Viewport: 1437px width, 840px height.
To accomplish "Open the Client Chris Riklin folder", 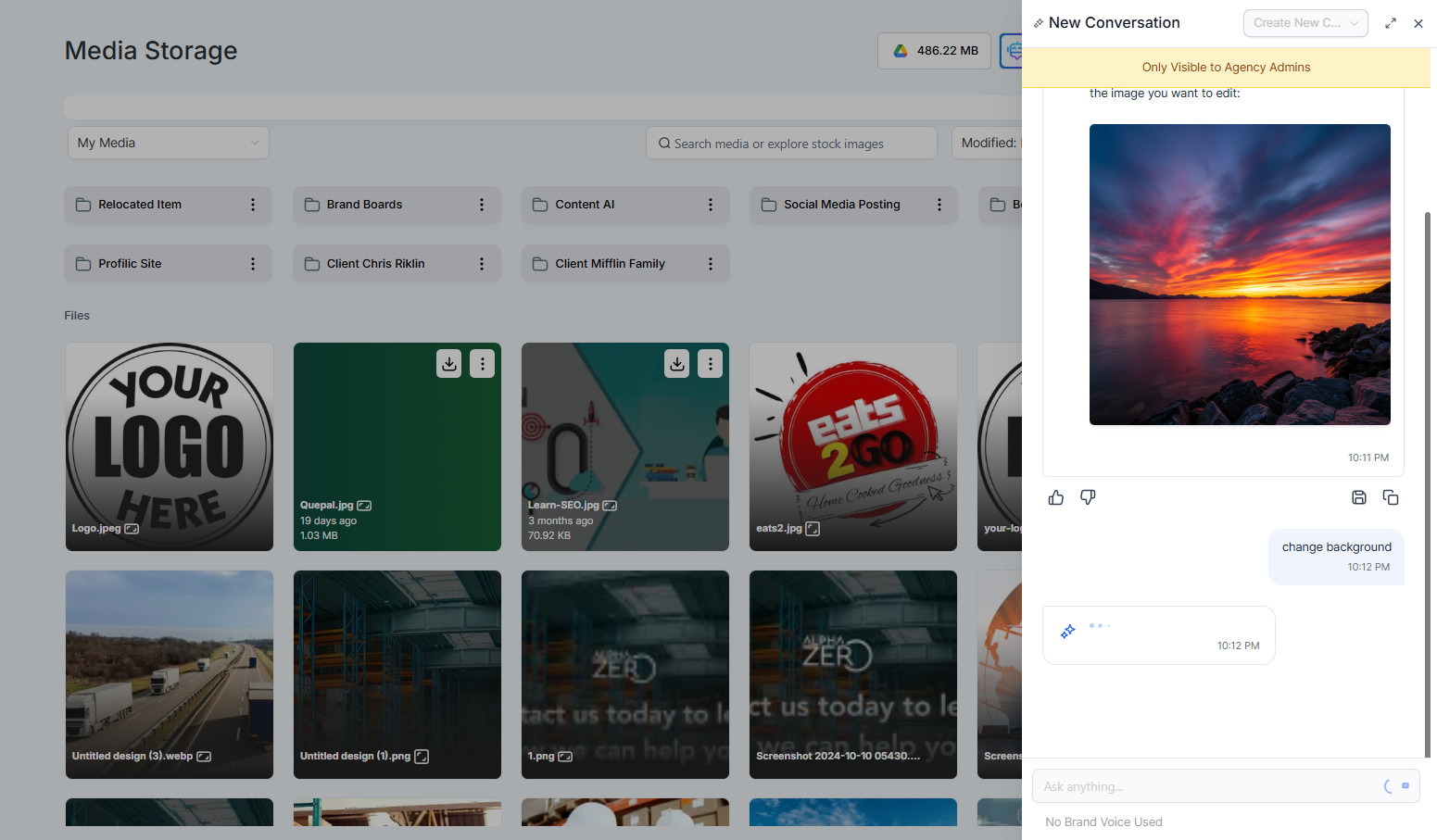I will [x=397, y=264].
